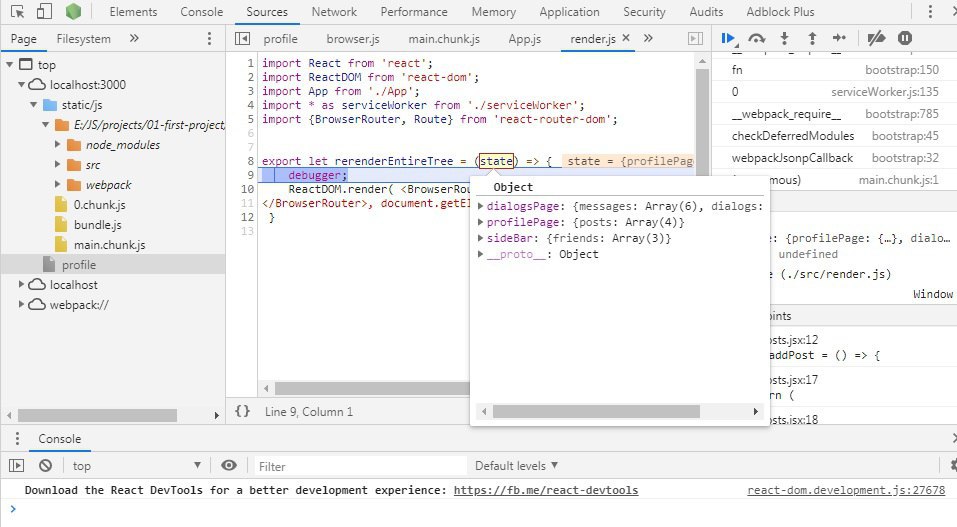
Task: Clear the console
Action: pyautogui.click(x=45, y=466)
